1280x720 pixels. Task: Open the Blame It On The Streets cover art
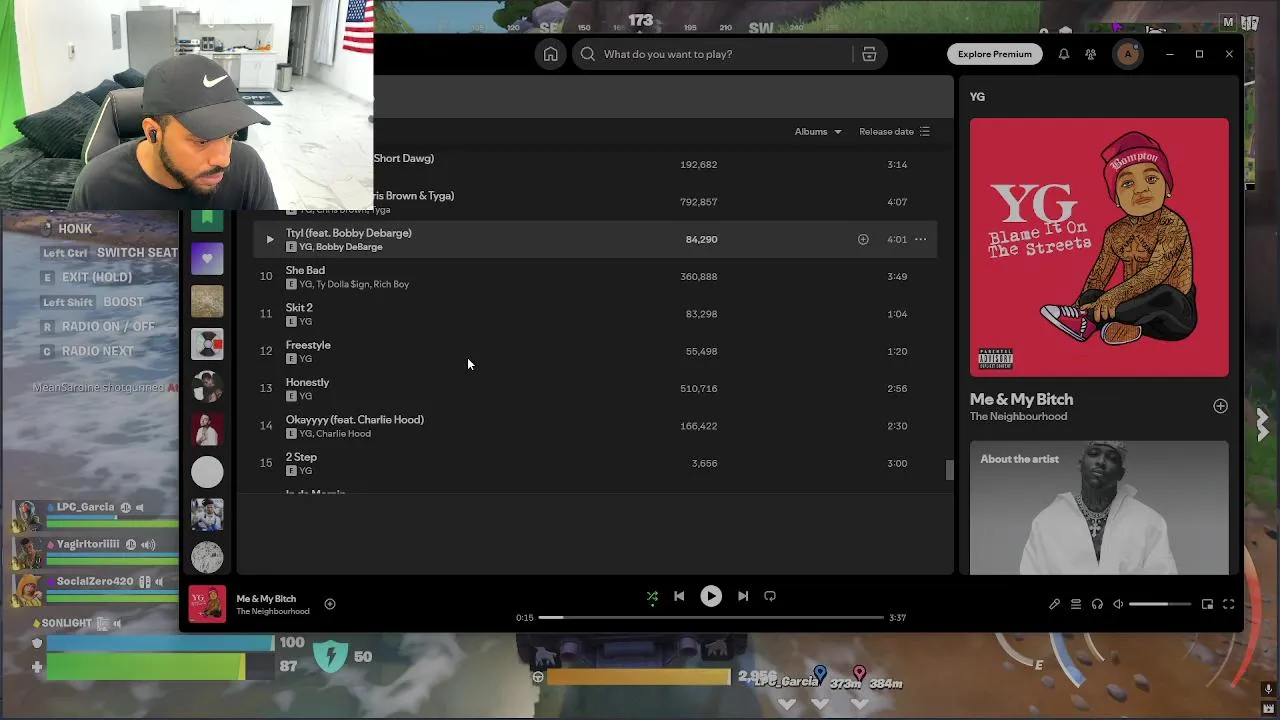1099,247
